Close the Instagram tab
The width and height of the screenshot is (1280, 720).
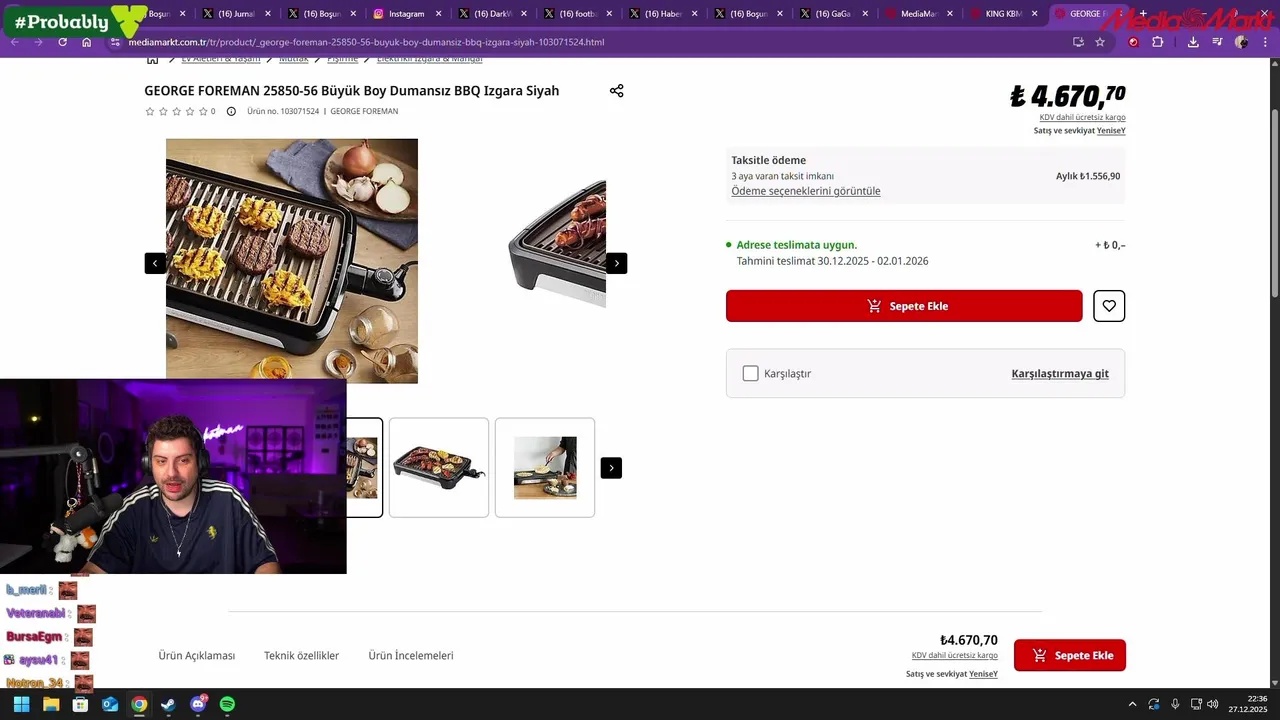[438, 14]
